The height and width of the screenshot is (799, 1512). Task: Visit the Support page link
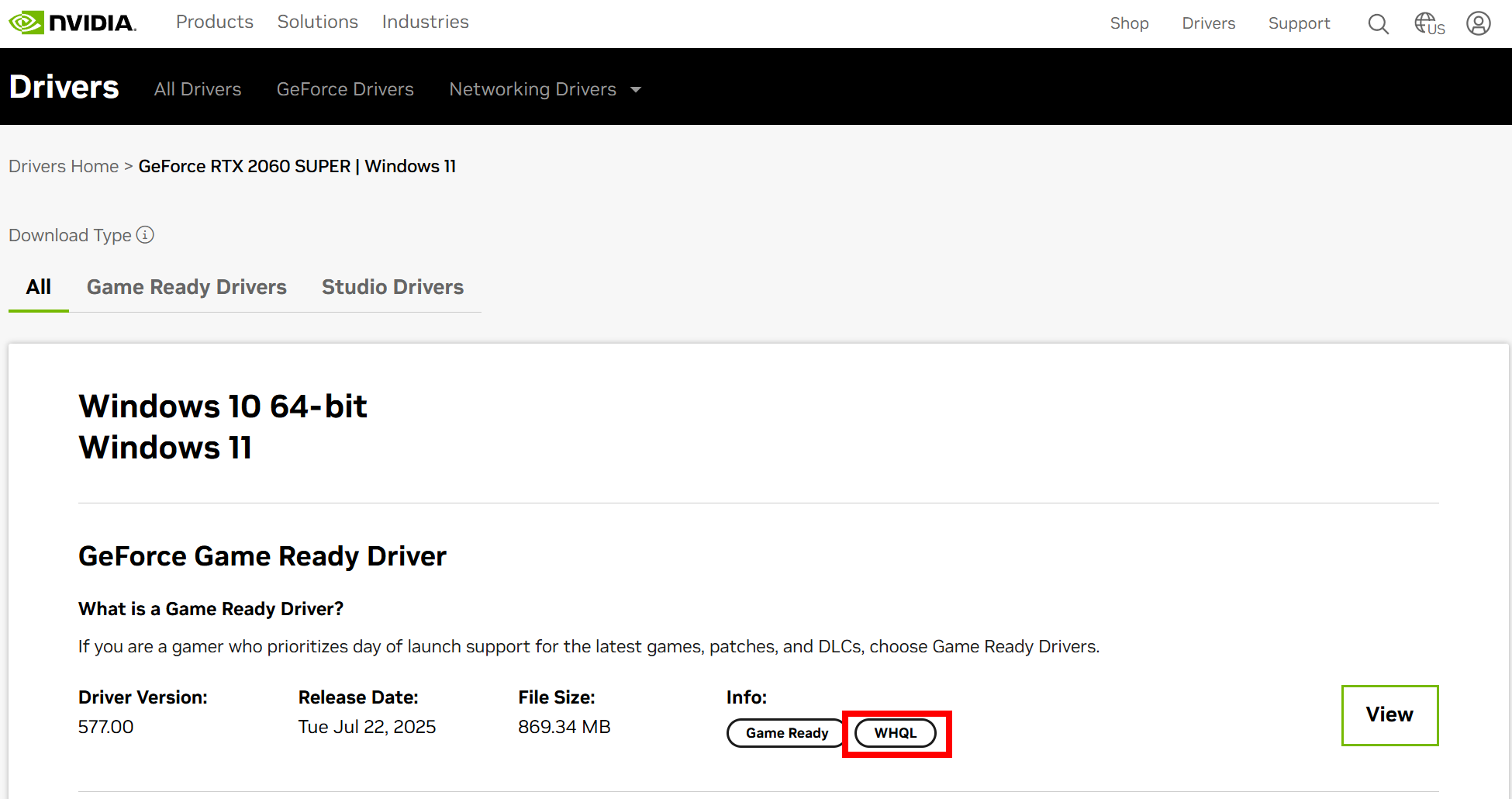click(1299, 24)
